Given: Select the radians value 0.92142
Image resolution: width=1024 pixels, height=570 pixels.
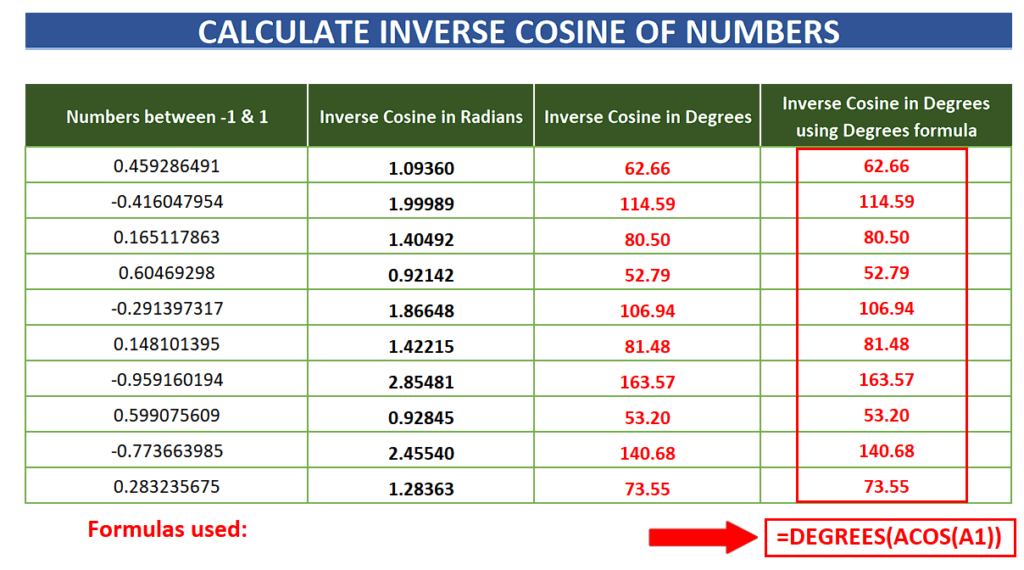Looking at the screenshot, I should tap(421, 276).
